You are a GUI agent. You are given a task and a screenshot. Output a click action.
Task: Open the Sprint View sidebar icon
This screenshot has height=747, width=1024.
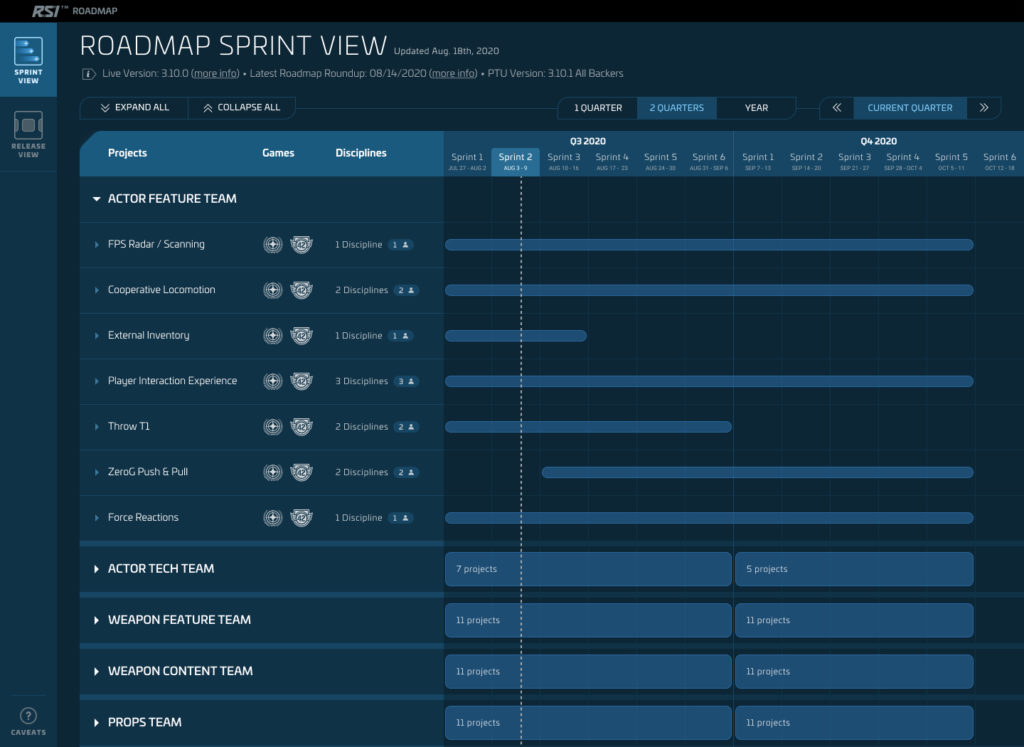coord(28,60)
